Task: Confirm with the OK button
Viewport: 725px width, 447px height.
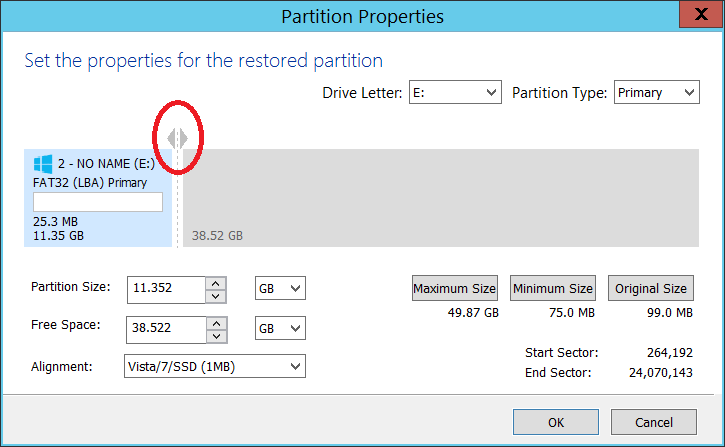Action: 556,422
